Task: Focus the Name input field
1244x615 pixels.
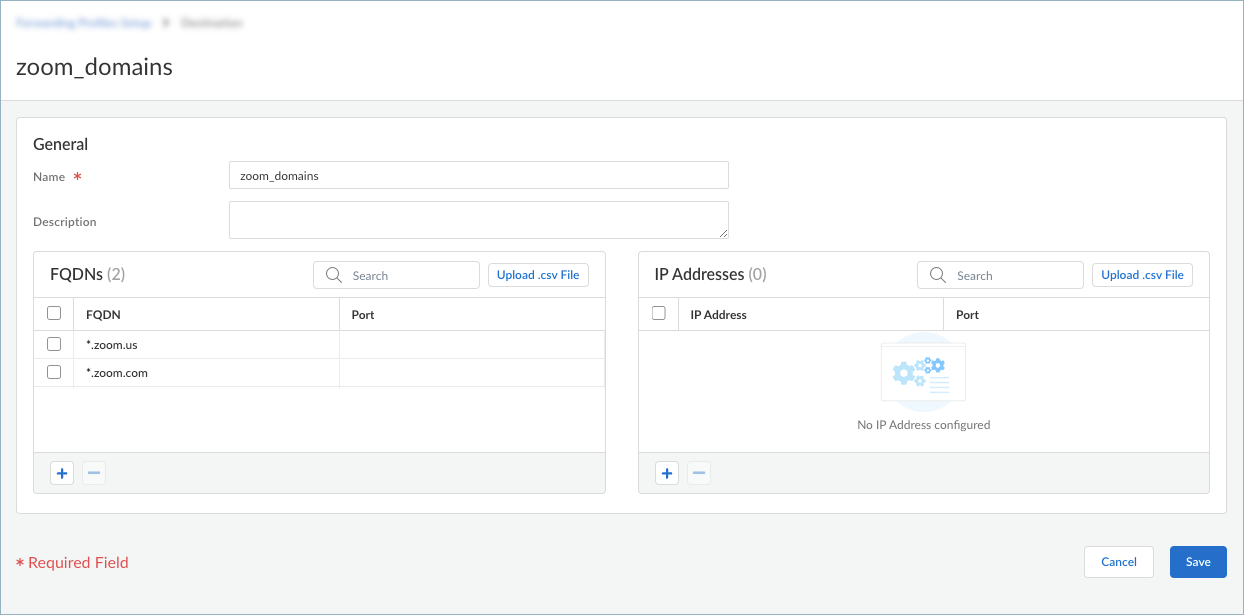Action: click(478, 176)
